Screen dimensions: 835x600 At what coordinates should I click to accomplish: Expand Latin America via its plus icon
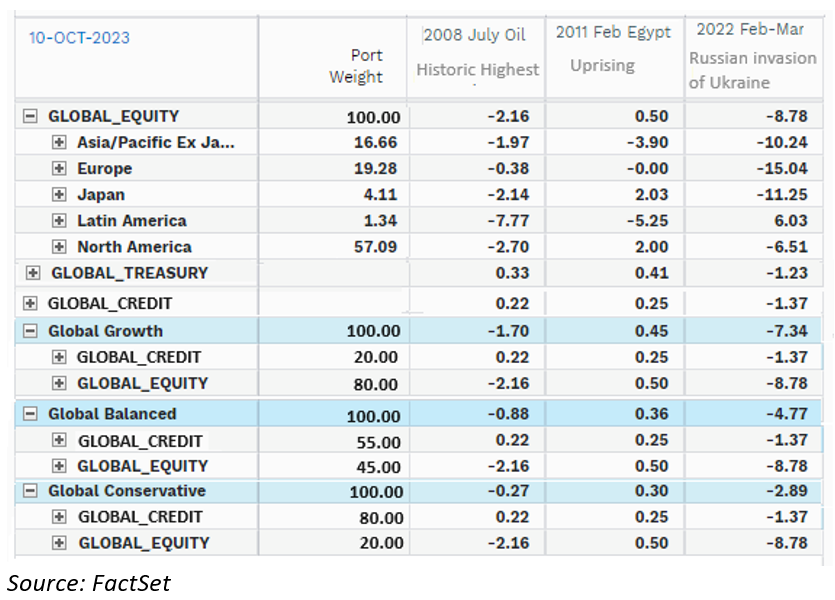58,220
